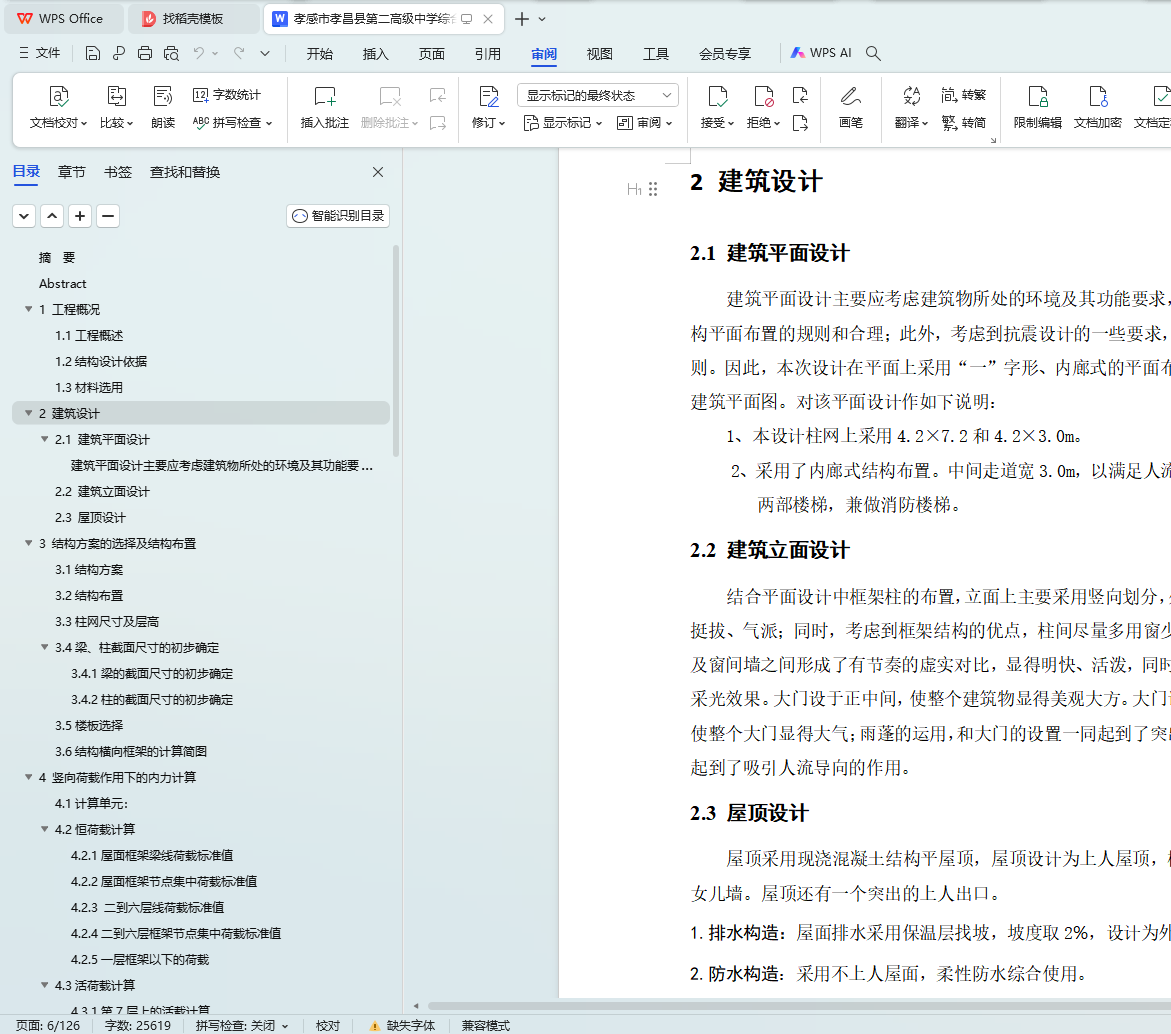
Task: Click the outline panel vertical scrollbar
Action: (396, 351)
